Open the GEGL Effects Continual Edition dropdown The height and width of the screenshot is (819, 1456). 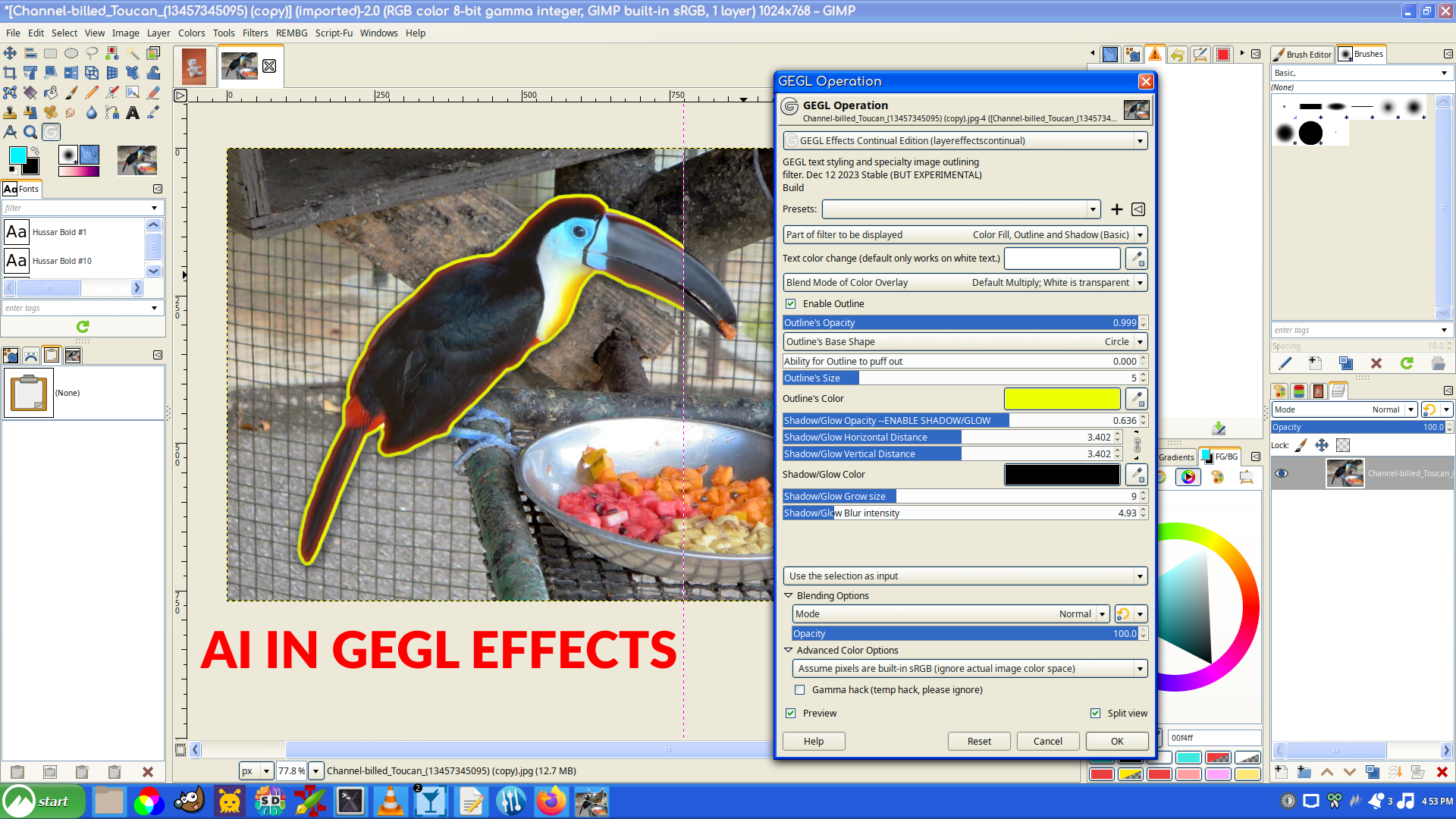965,141
